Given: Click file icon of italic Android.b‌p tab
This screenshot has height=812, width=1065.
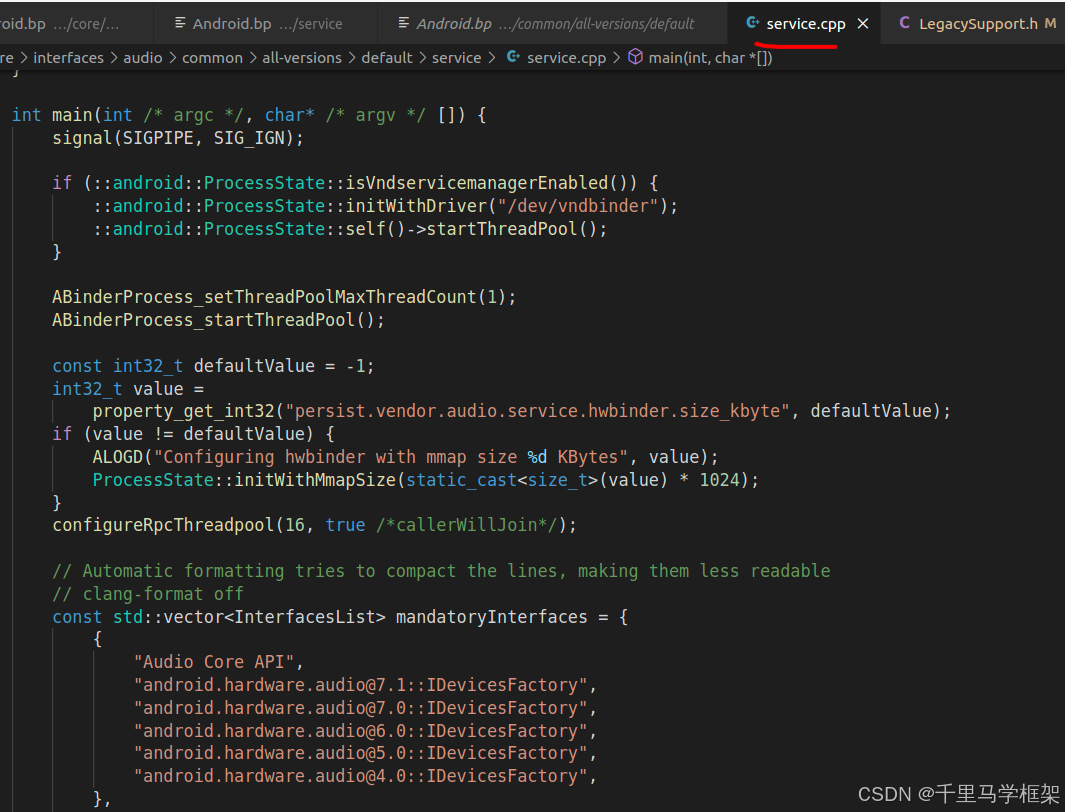Looking at the screenshot, I should tap(403, 23).
